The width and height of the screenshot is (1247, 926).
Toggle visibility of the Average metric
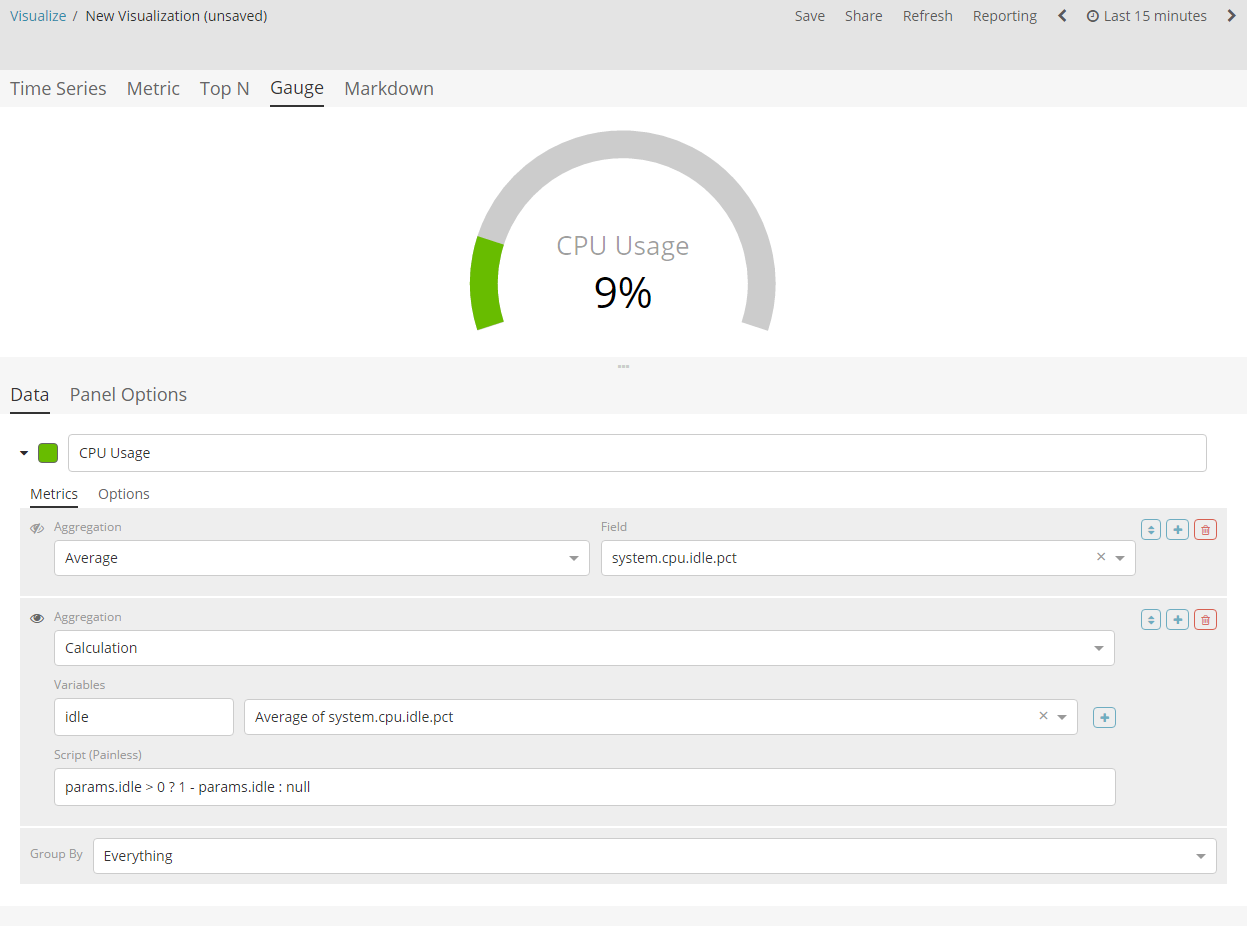37,528
